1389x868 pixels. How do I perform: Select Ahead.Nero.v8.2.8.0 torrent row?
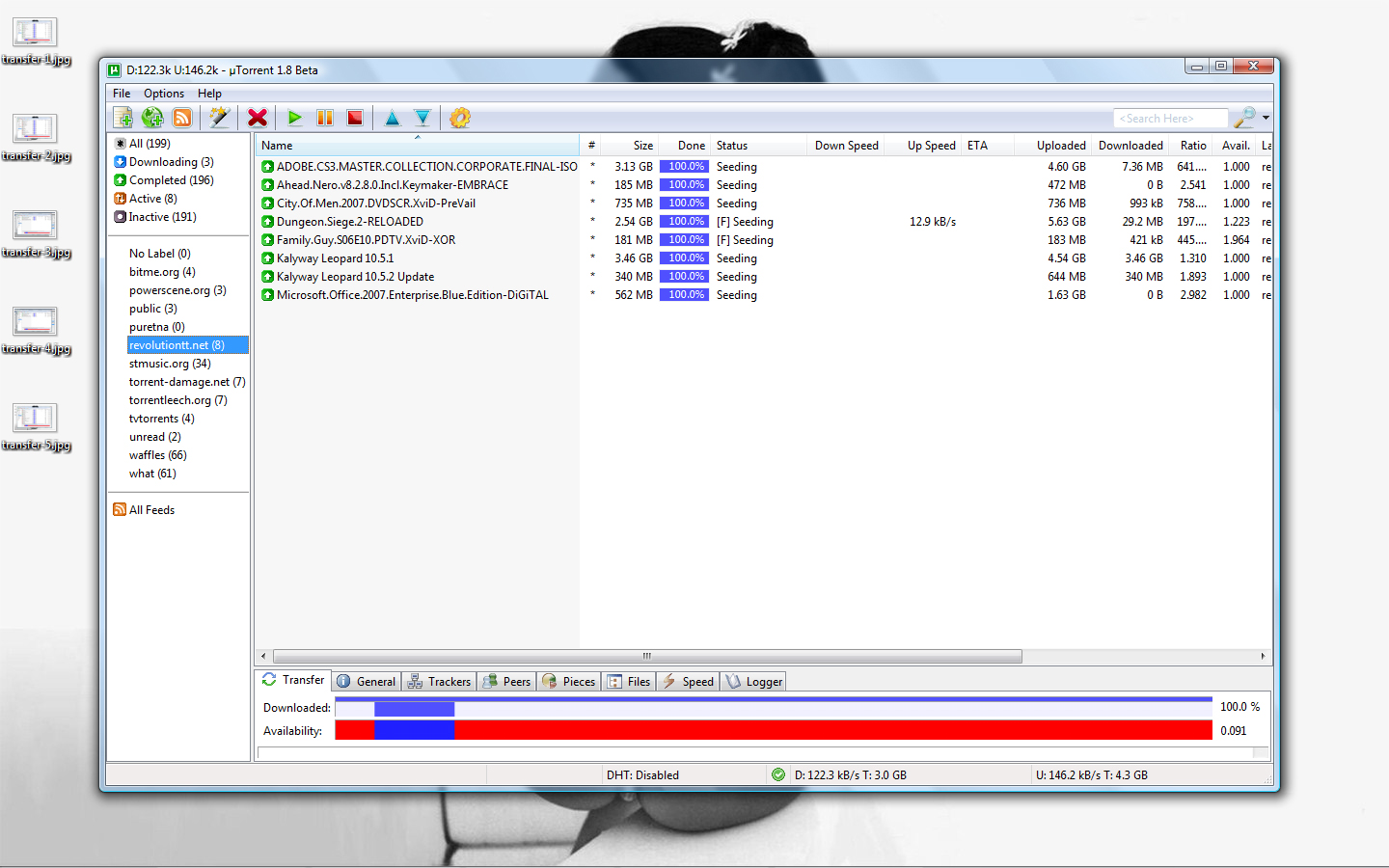764,185
